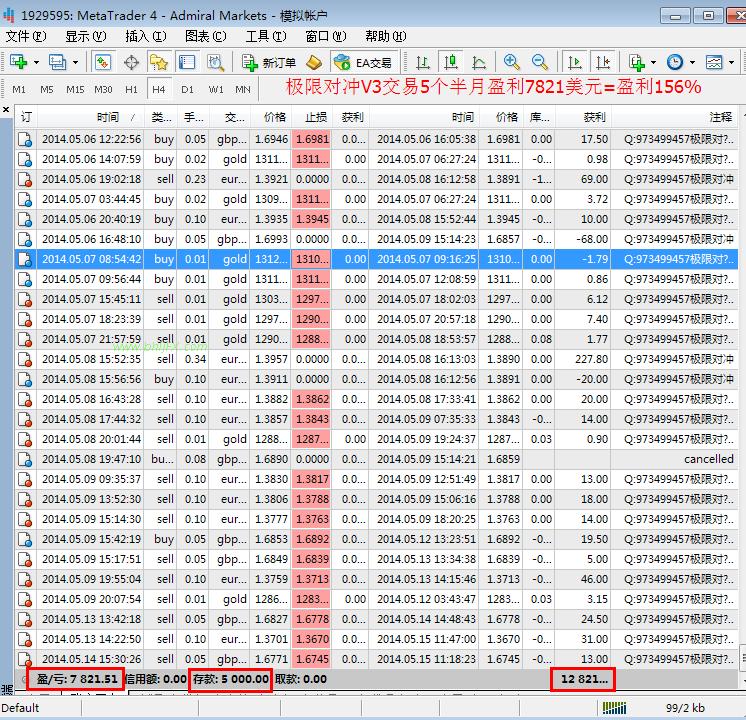Open the 图表(C) menu
The height and width of the screenshot is (720, 746).
tap(206, 36)
